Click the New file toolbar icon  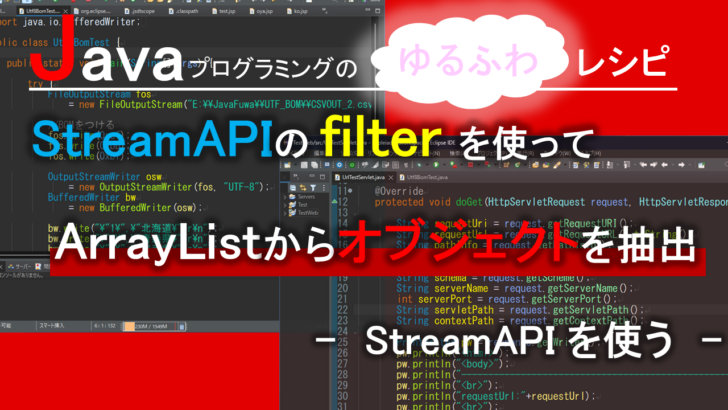287,165
